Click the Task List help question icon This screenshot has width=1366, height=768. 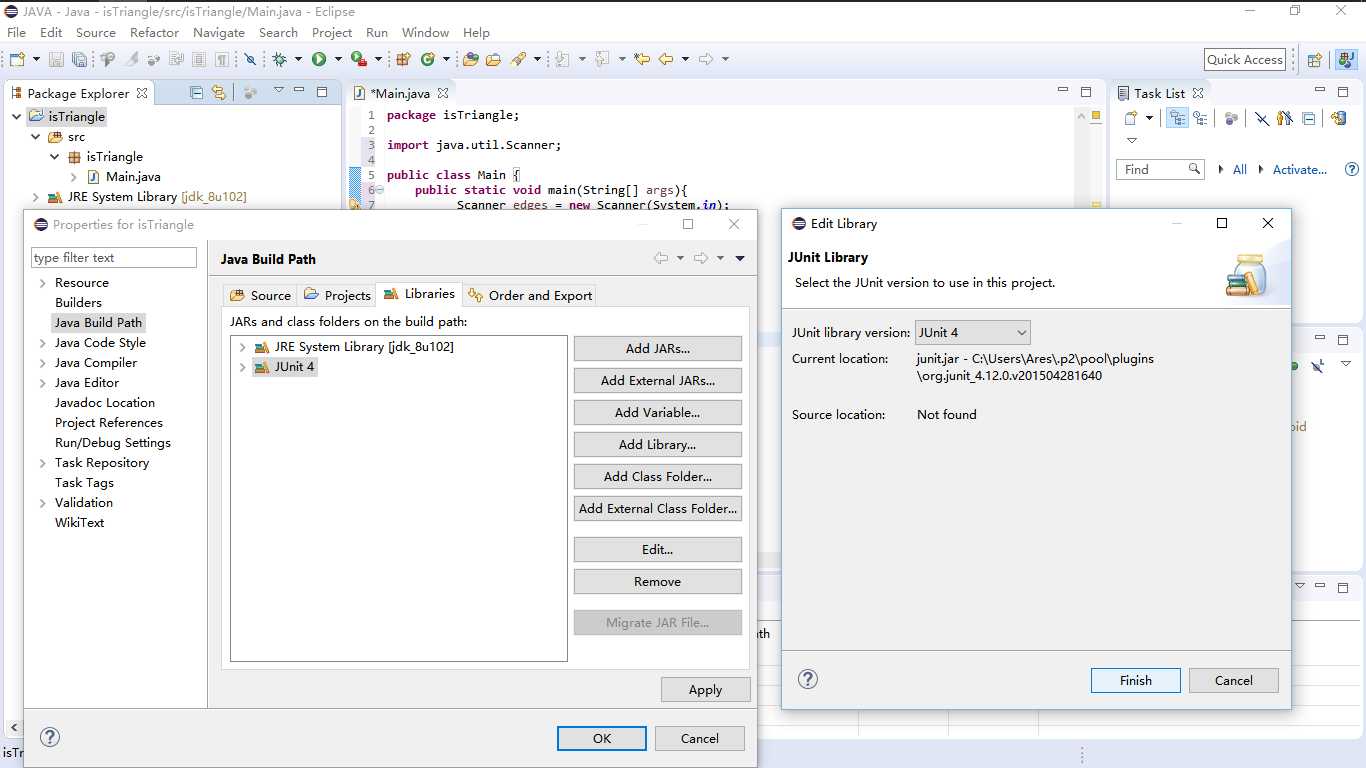(x=1352, y=170)
